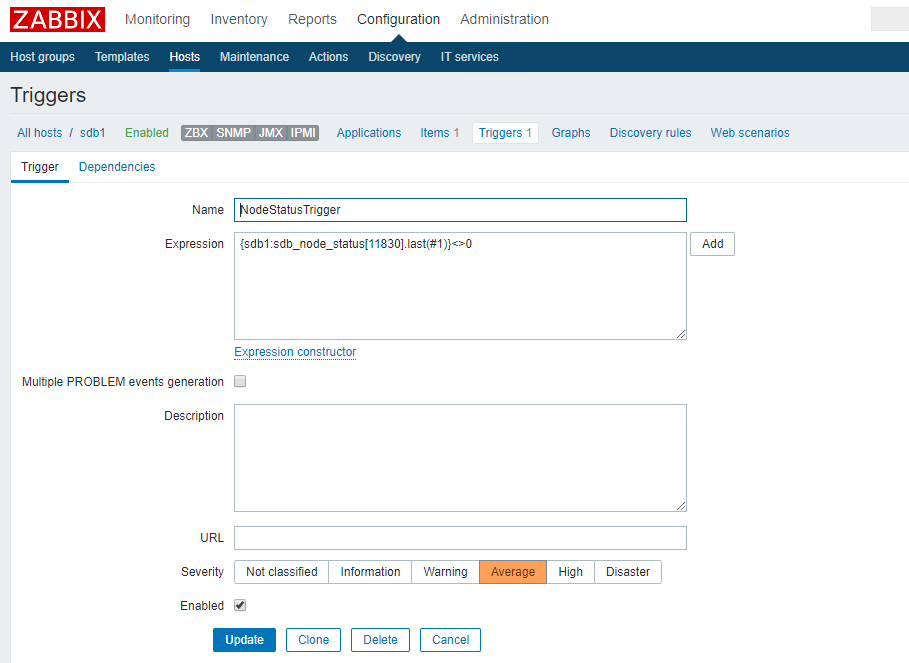Toggle Multiple PROBLEM events generation checkbox
Image resolution: width=909 pixels, height=663 pixels.
(x=240, y=381)
